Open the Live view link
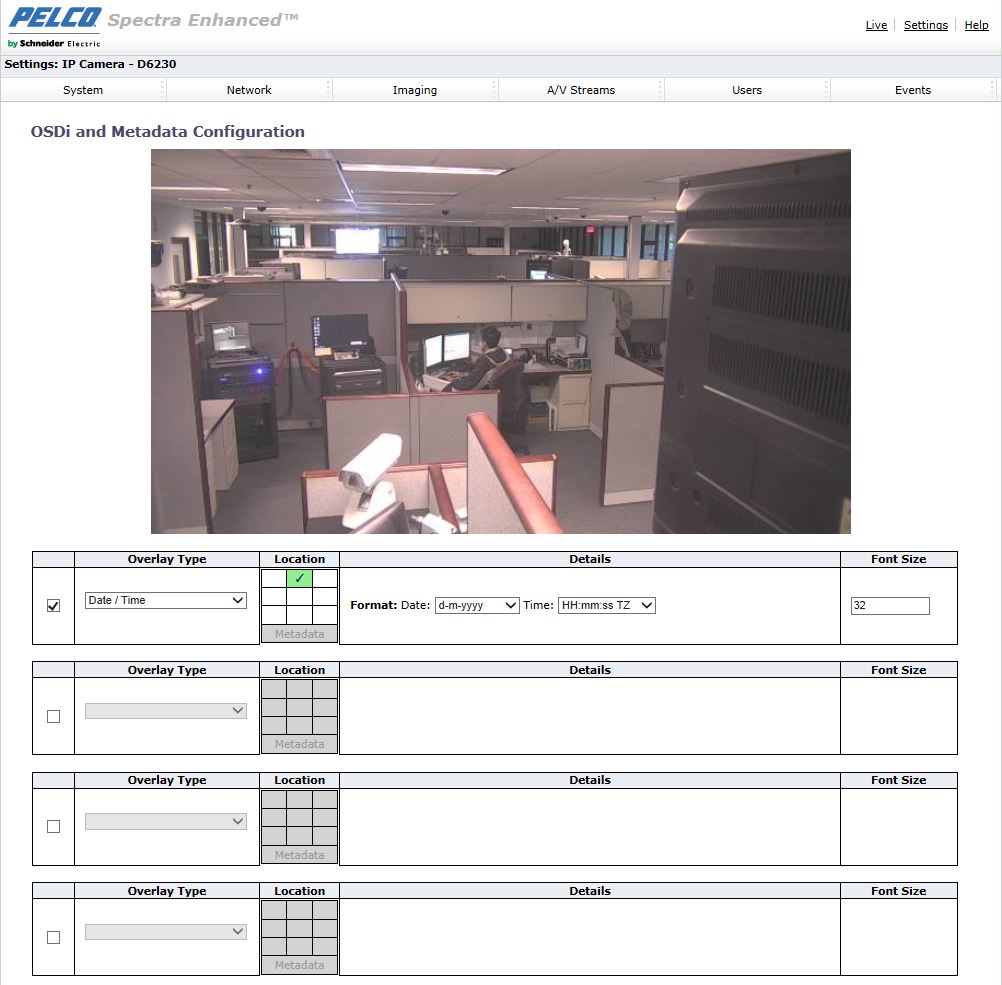The width and height of the screenshot is (1002, 985). coord(876,25)
